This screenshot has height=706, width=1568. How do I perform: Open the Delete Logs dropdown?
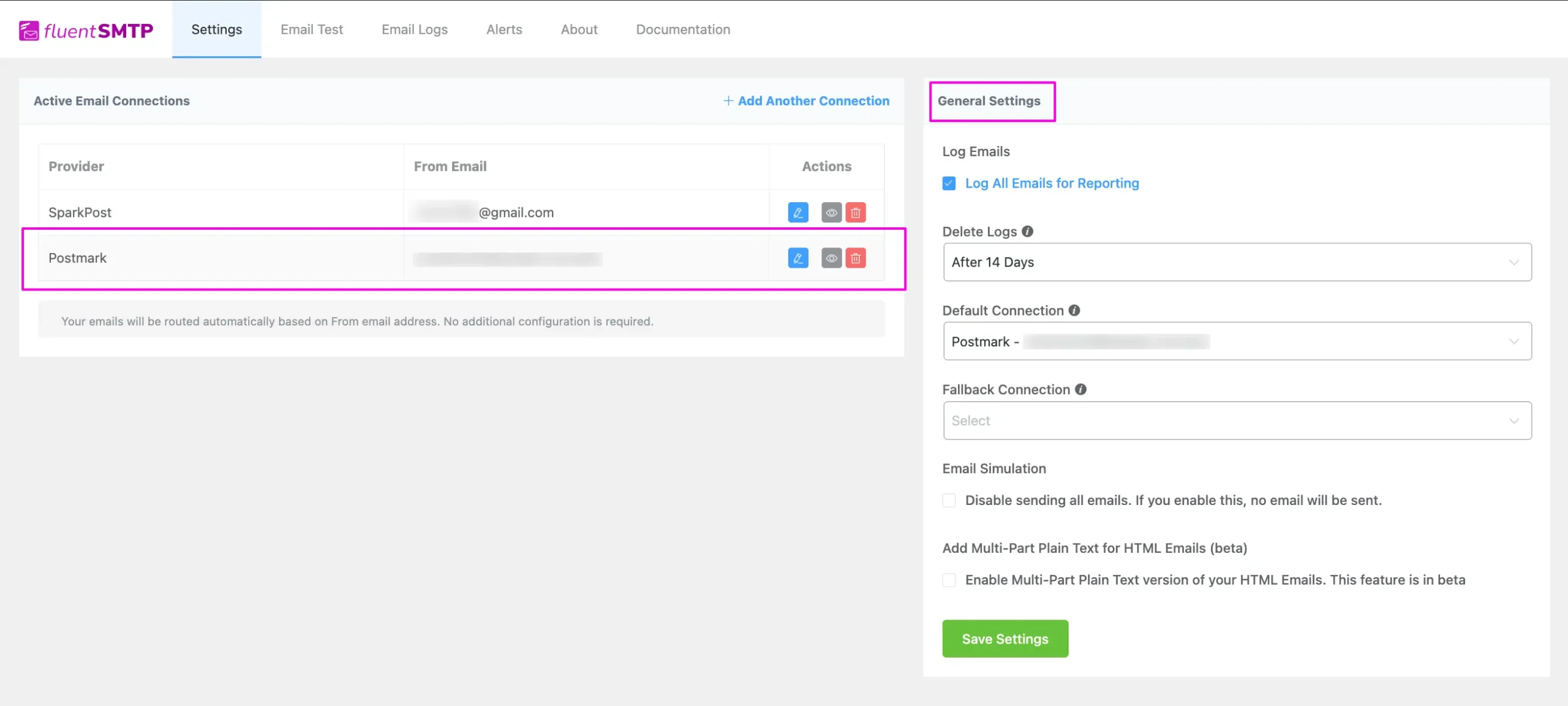pyautogui.click(x=1237, y=262)
